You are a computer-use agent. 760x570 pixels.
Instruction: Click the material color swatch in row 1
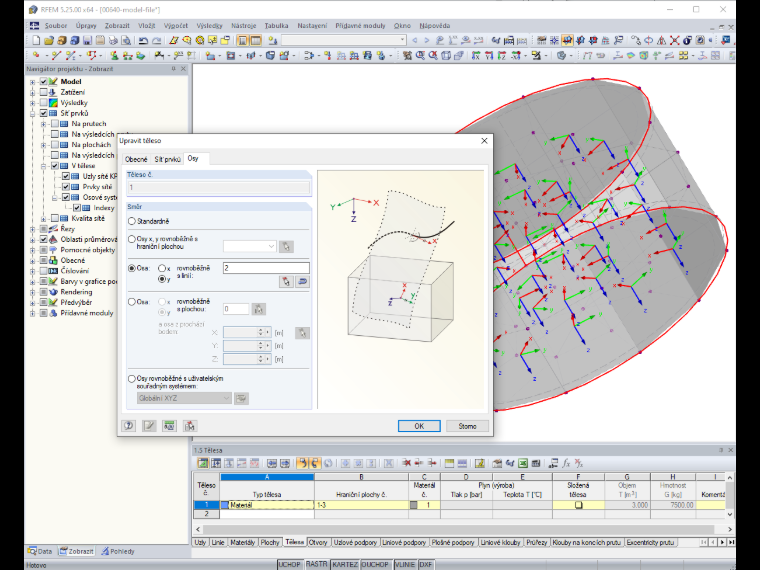413,505
